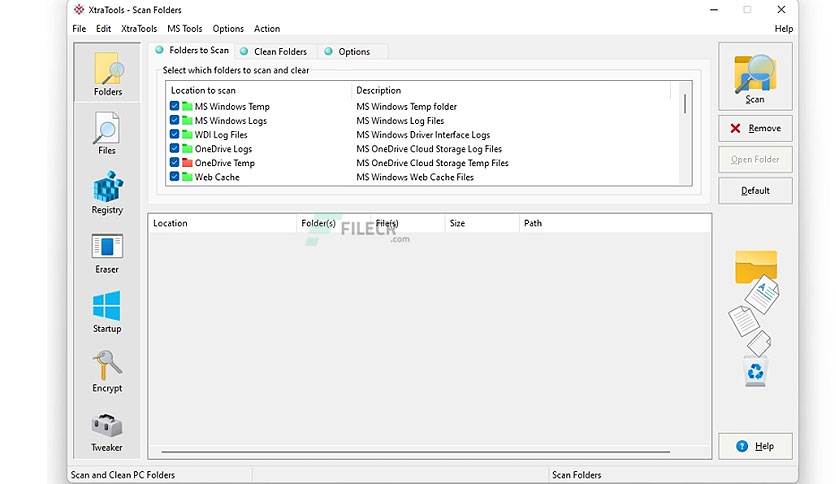
Task: Open the MS Tools menu
Action: pos(184,29)
